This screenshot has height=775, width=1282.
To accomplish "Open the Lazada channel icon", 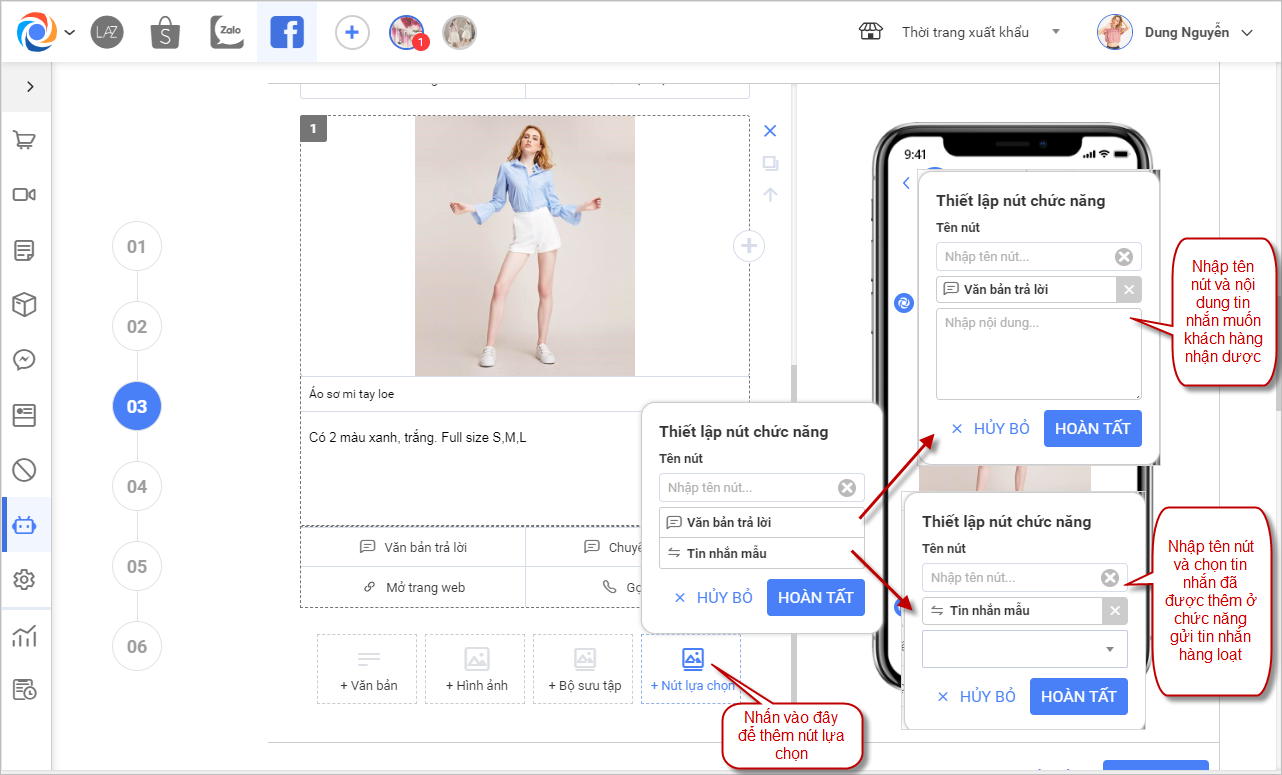I will pyautogui.click(x=107, y=33).
